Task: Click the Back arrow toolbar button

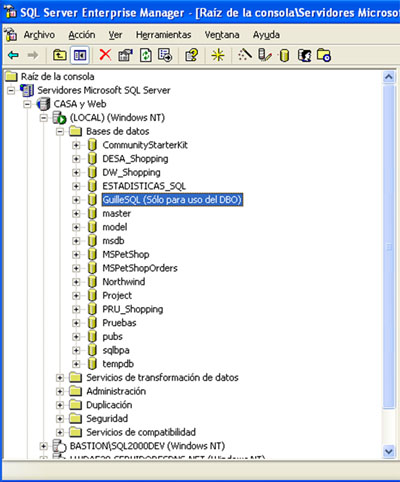Action: pyautogui.click(x=13, y=55)
